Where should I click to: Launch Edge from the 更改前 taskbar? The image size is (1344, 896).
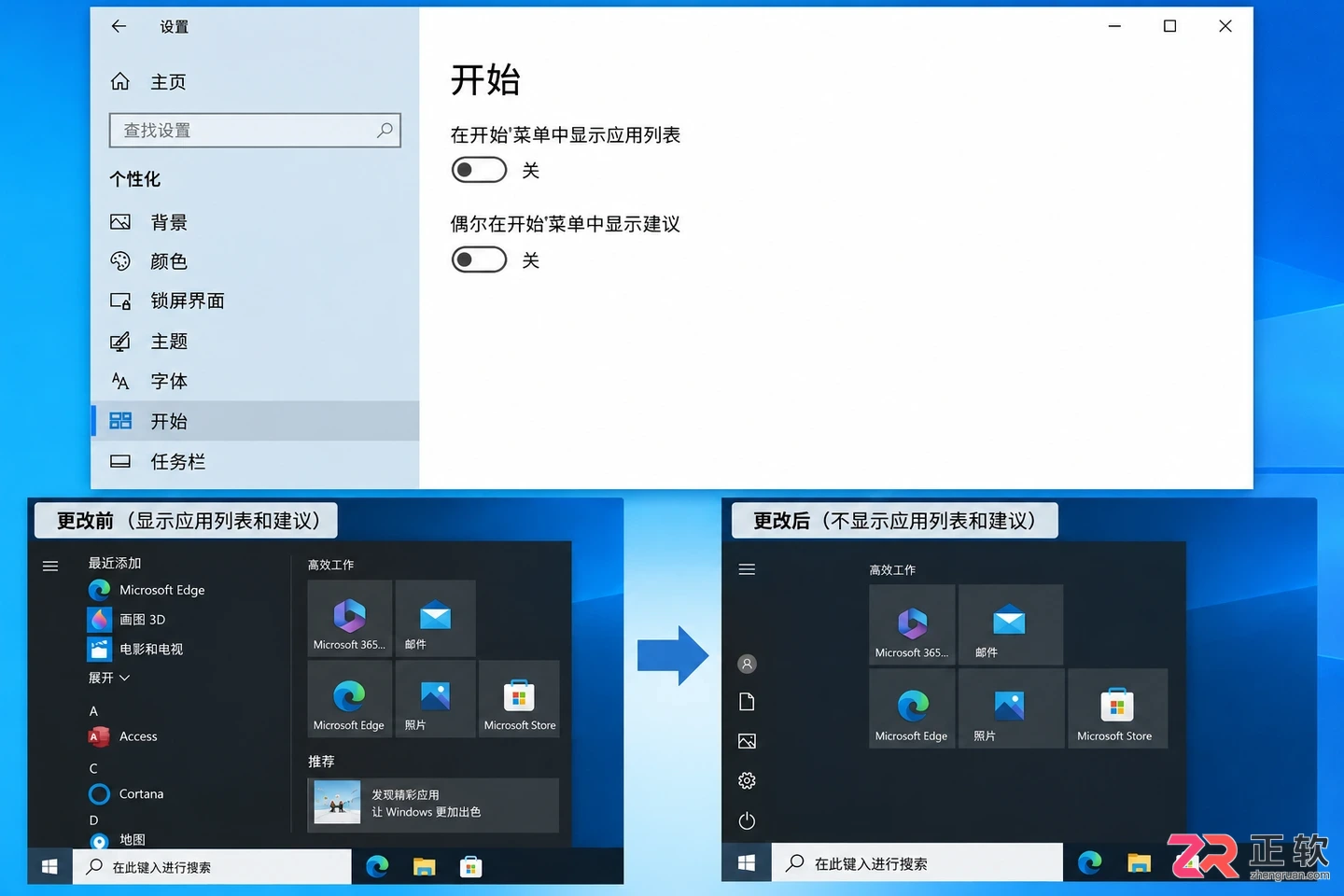click(377, 867)
